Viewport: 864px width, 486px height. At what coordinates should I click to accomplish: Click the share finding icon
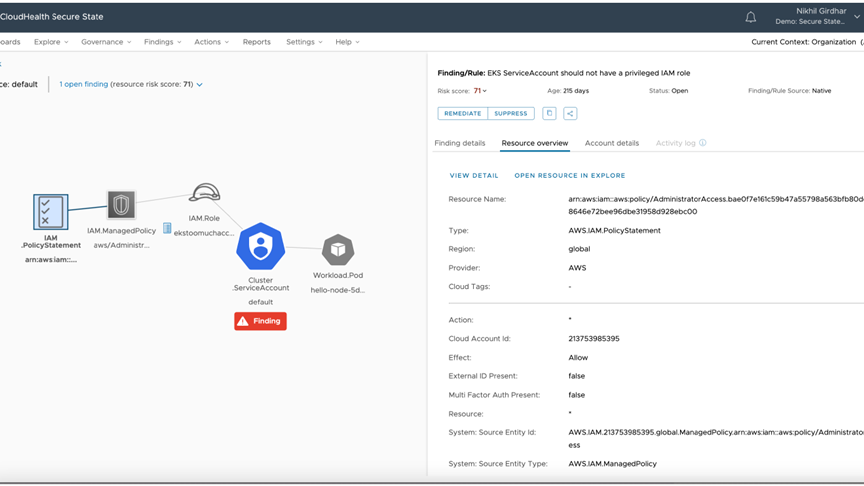click(570, 113)
